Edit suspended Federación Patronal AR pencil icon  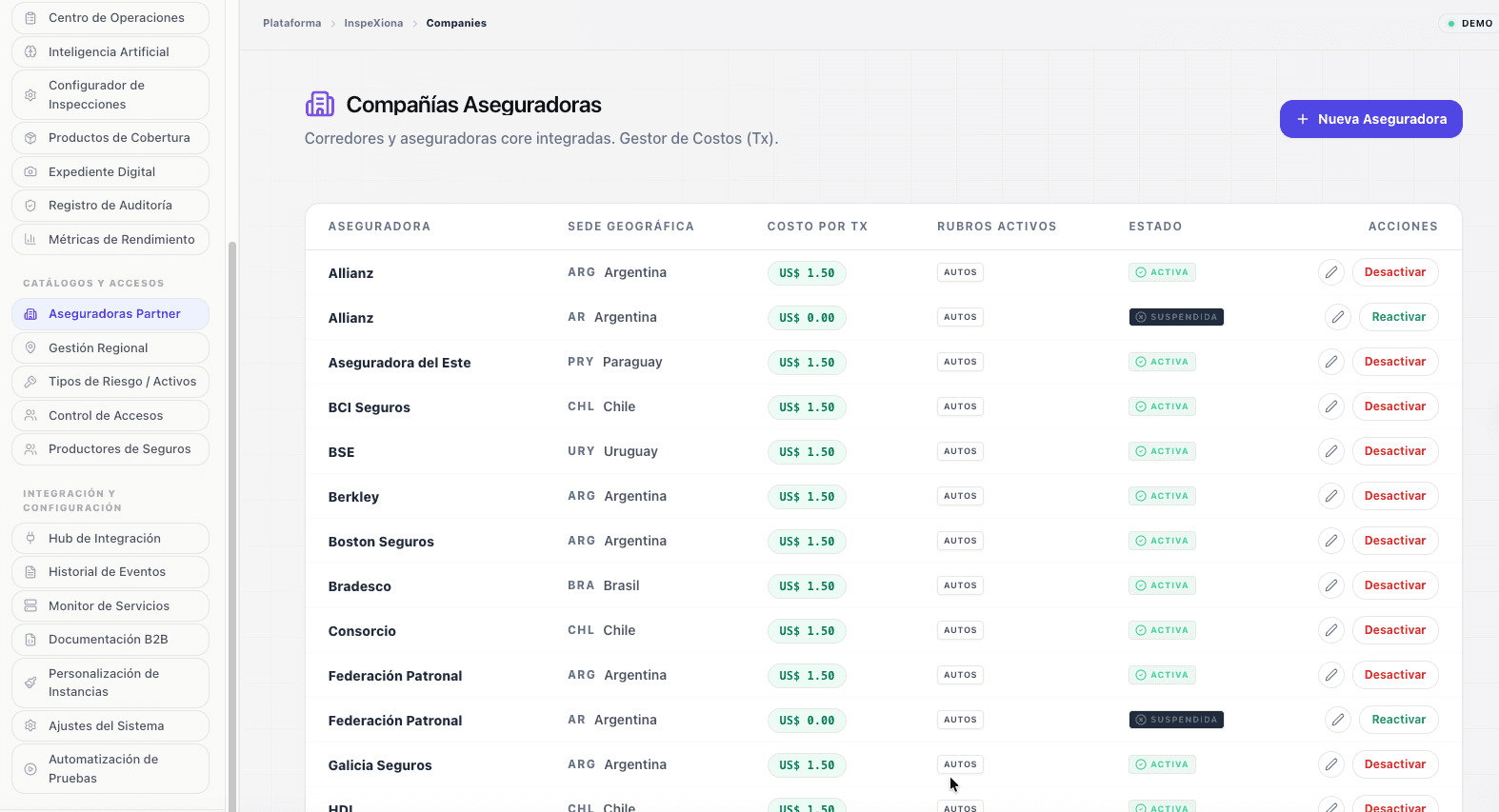pos(1338,720)
